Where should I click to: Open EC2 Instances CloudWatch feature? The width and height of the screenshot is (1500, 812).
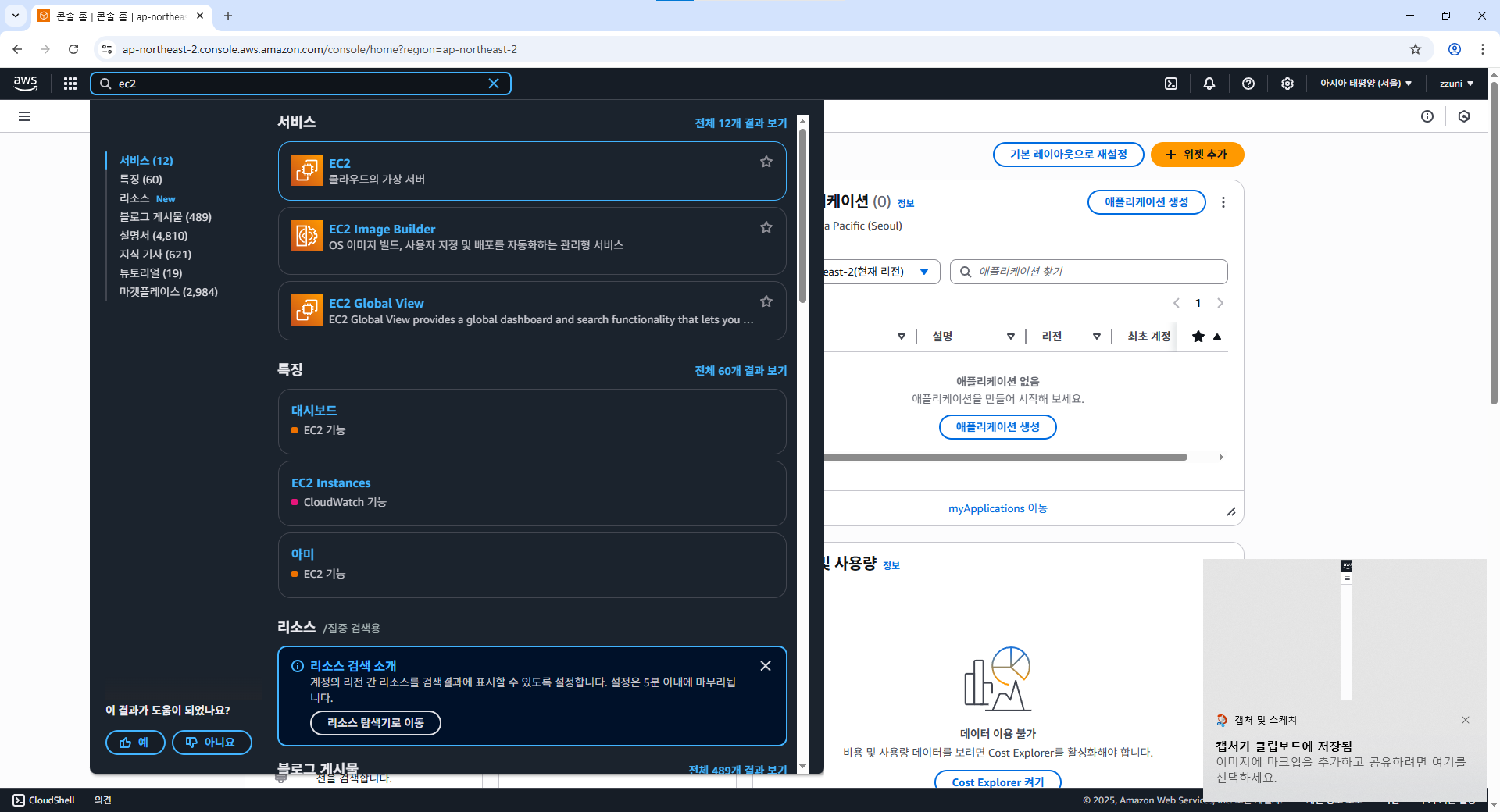(331, 483)
